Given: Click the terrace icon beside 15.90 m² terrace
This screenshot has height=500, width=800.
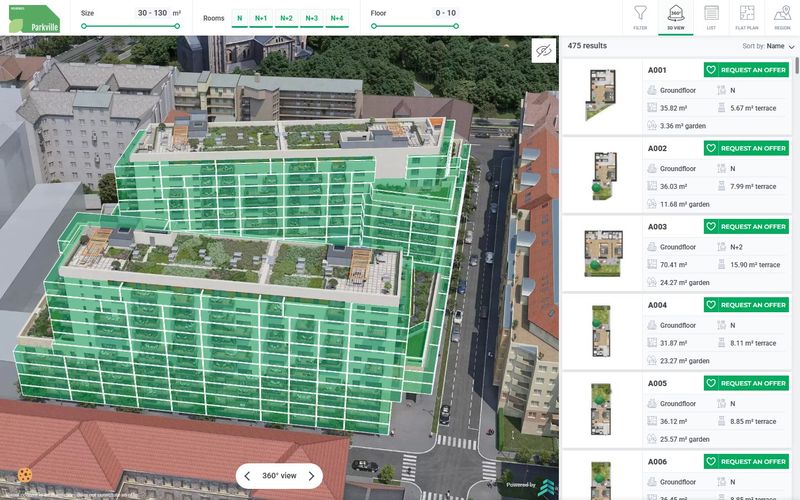Looking at the screenshot, I should pyautogui.click(x=721, y=264).
